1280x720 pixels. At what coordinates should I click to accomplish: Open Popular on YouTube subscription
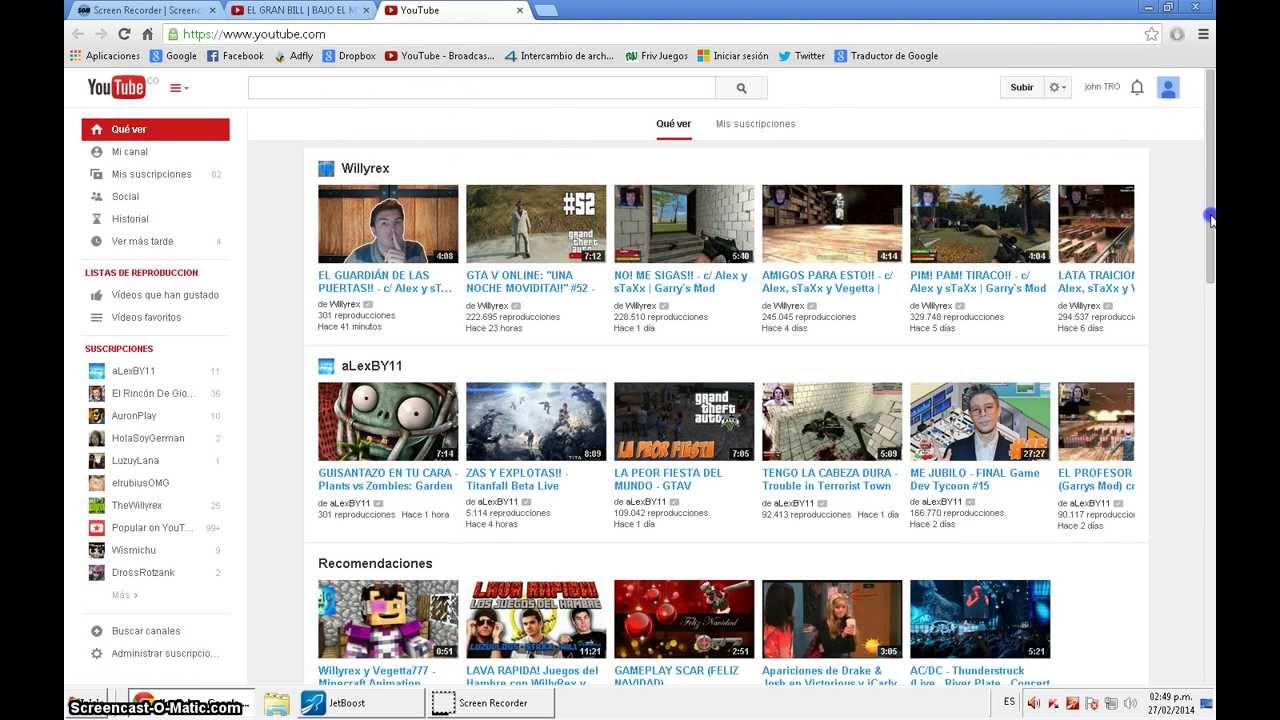156,528
